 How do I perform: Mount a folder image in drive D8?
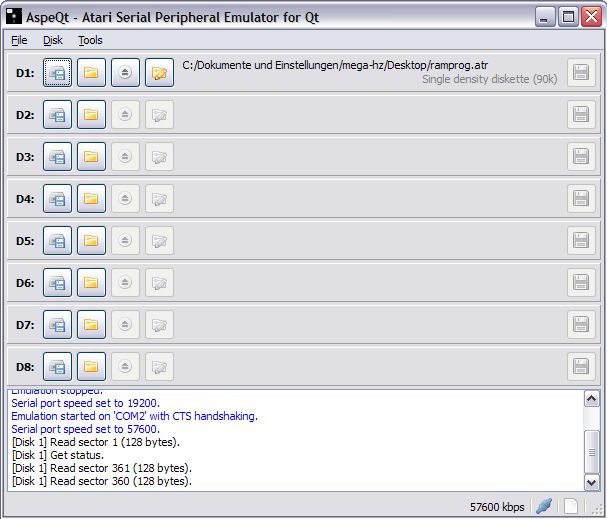coord(91,367)
